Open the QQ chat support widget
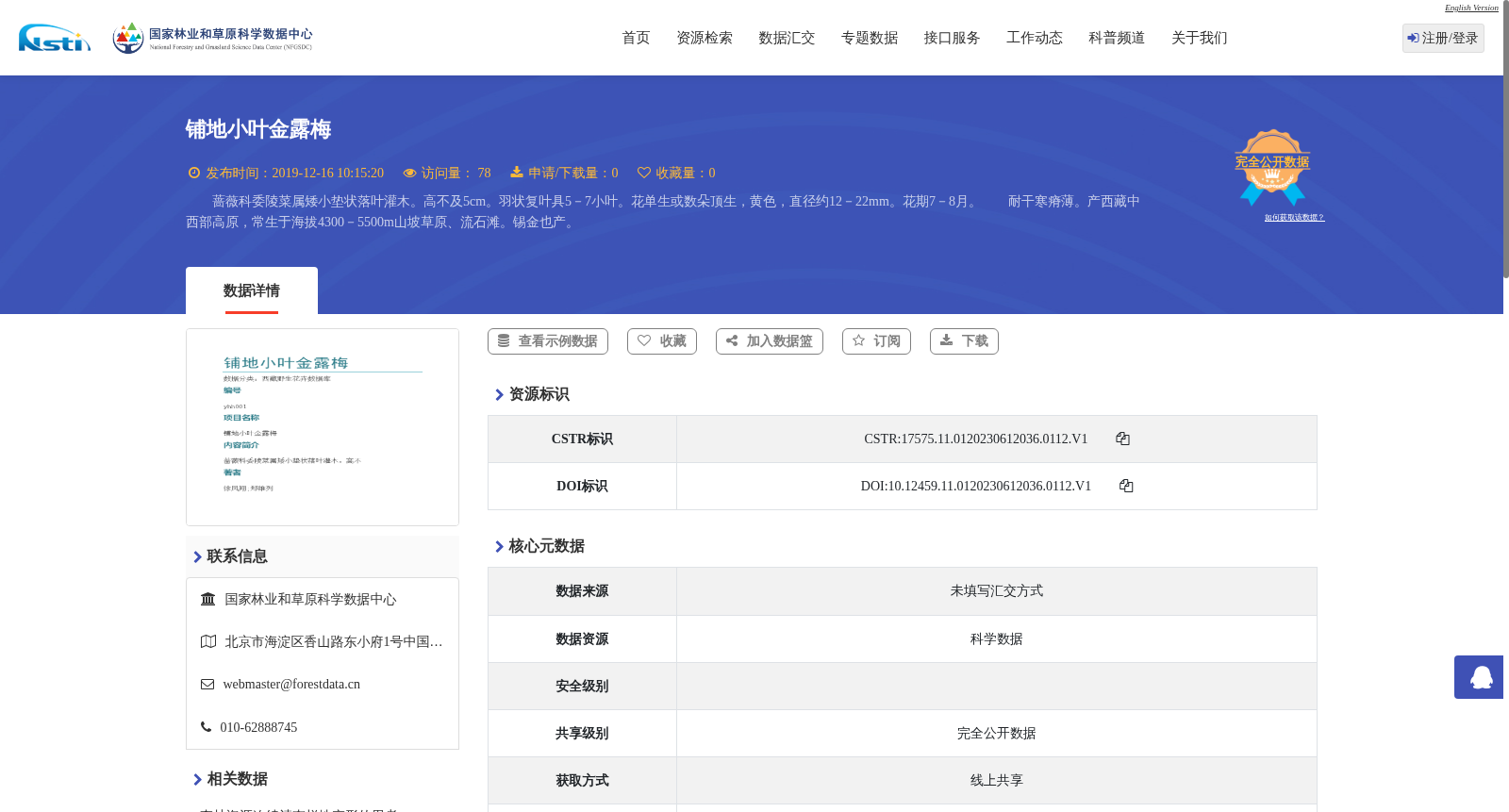The image size is (1509, 812). point(1479,677)
